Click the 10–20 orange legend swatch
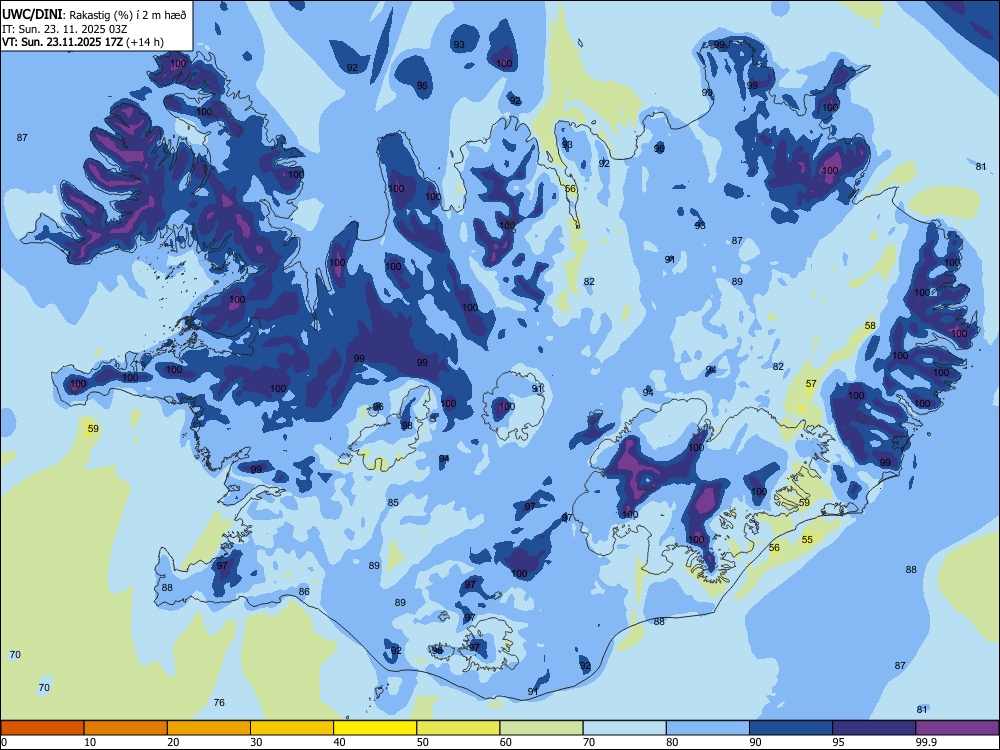 126,728
